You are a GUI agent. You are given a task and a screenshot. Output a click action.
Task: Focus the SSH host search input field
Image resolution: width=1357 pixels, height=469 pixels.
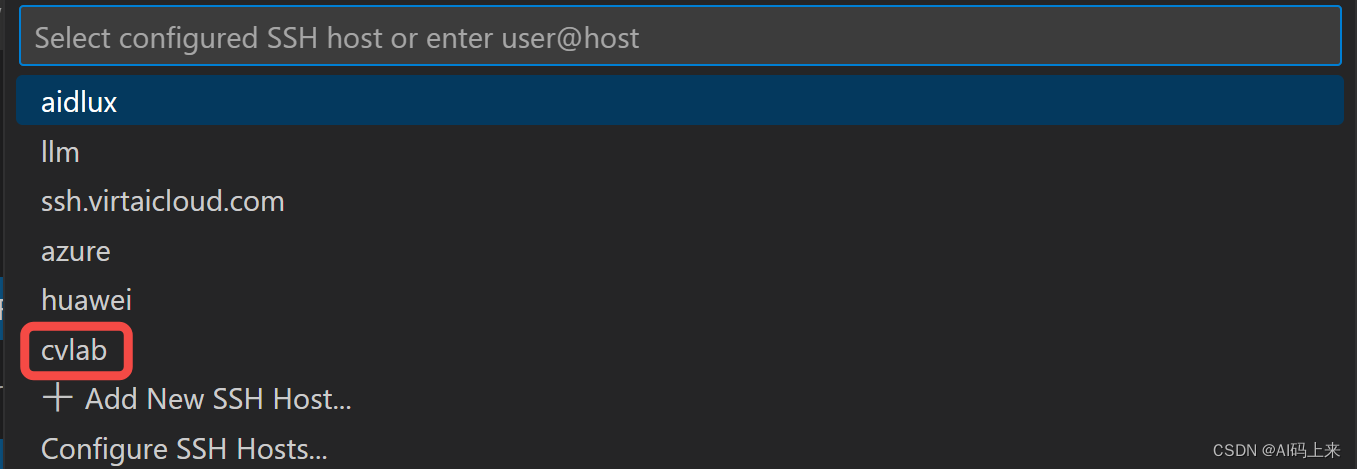click(679, 38)
